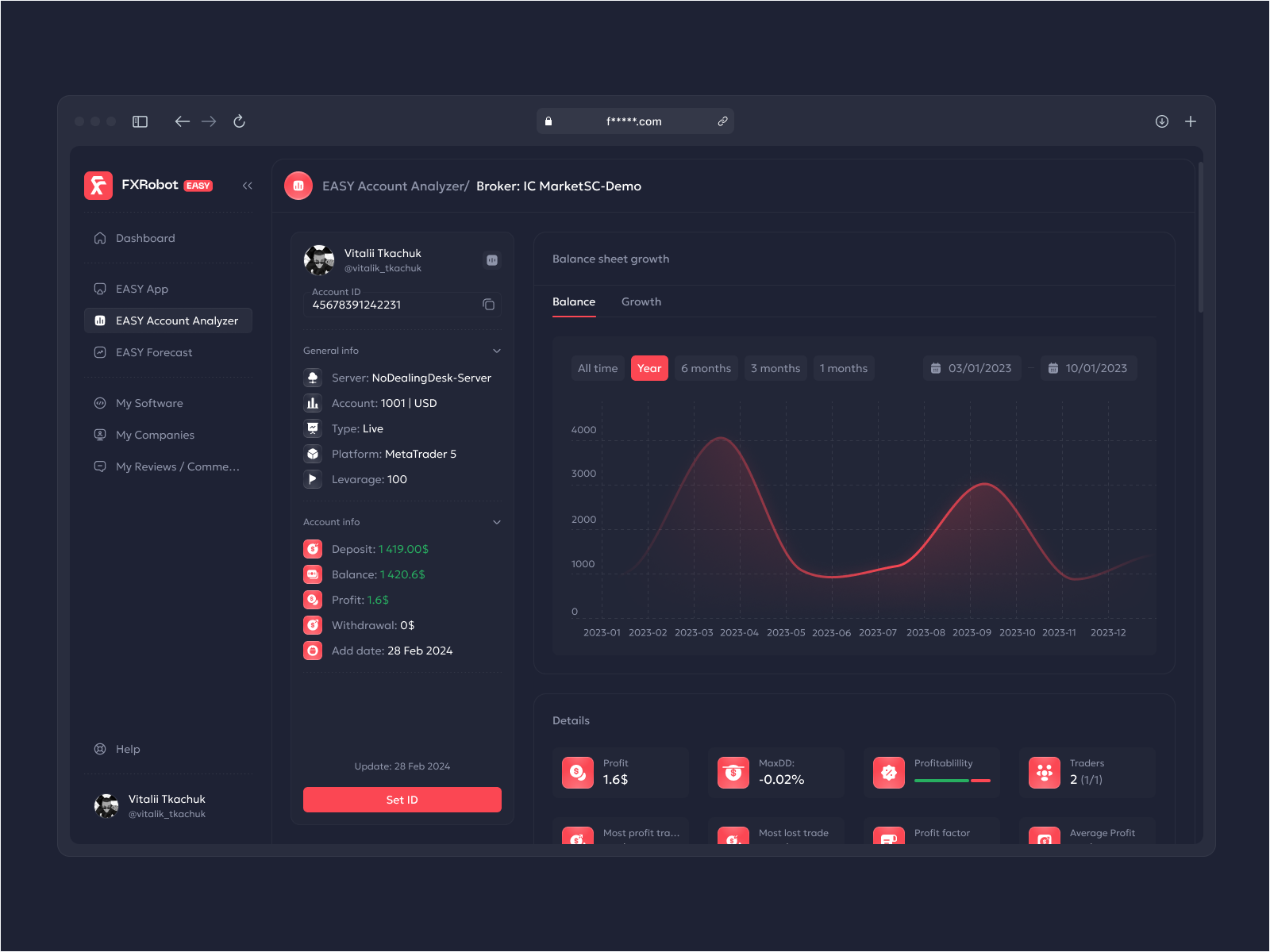The height and width of the screenshot is (952, 1270).
Task: Collapse the General info section
Action: tap(496, 350)
